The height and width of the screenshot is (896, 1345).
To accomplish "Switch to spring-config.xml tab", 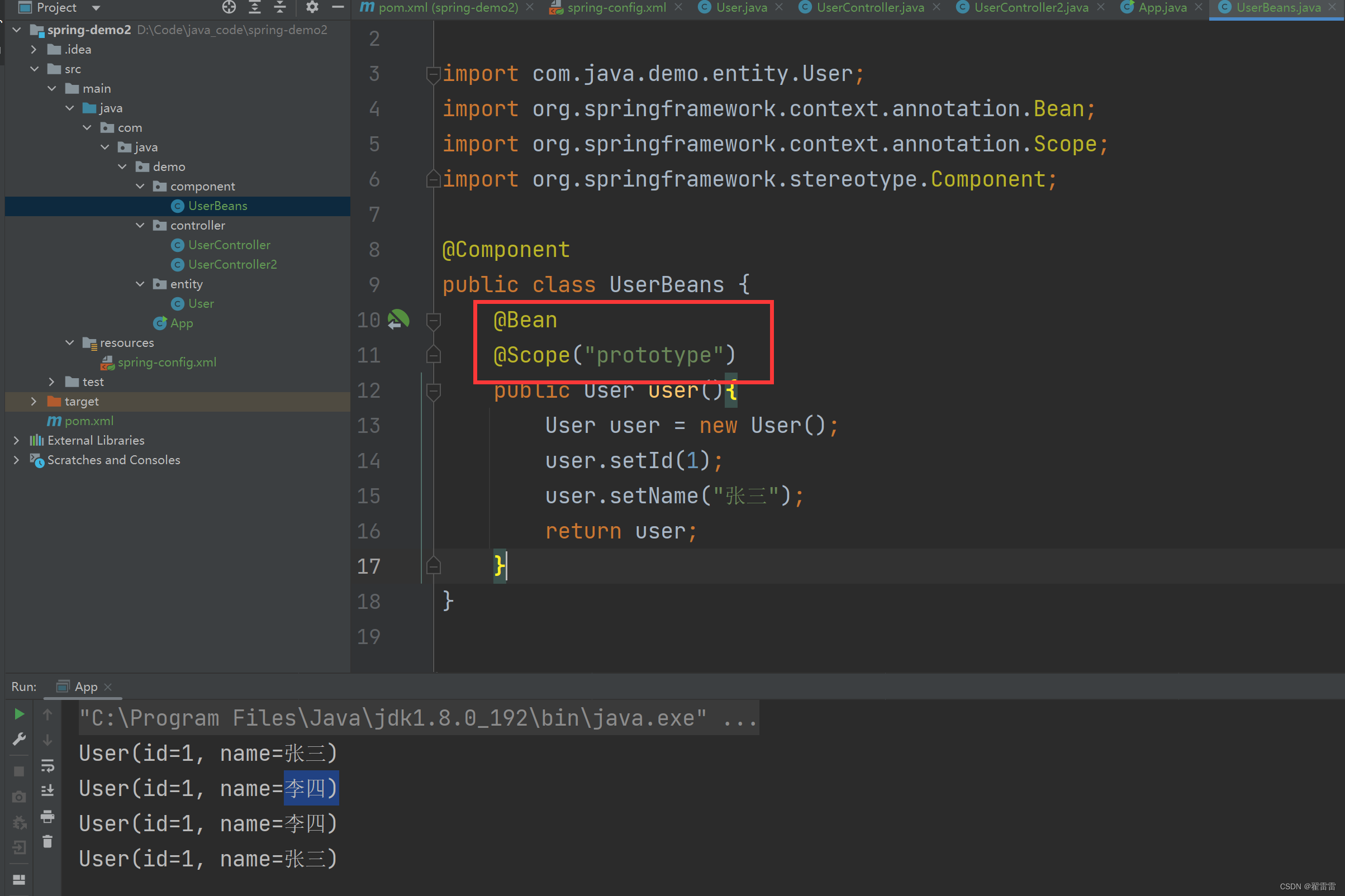I will coord(616,7).
